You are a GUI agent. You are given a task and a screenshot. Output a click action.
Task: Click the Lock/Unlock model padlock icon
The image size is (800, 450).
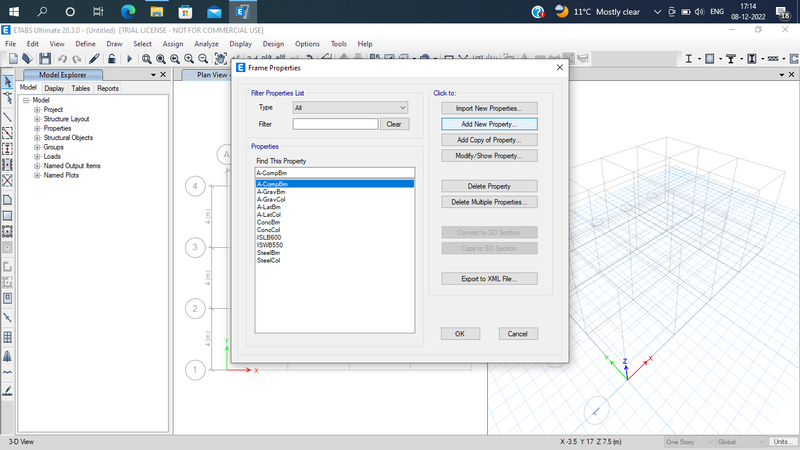click(111, 59)
